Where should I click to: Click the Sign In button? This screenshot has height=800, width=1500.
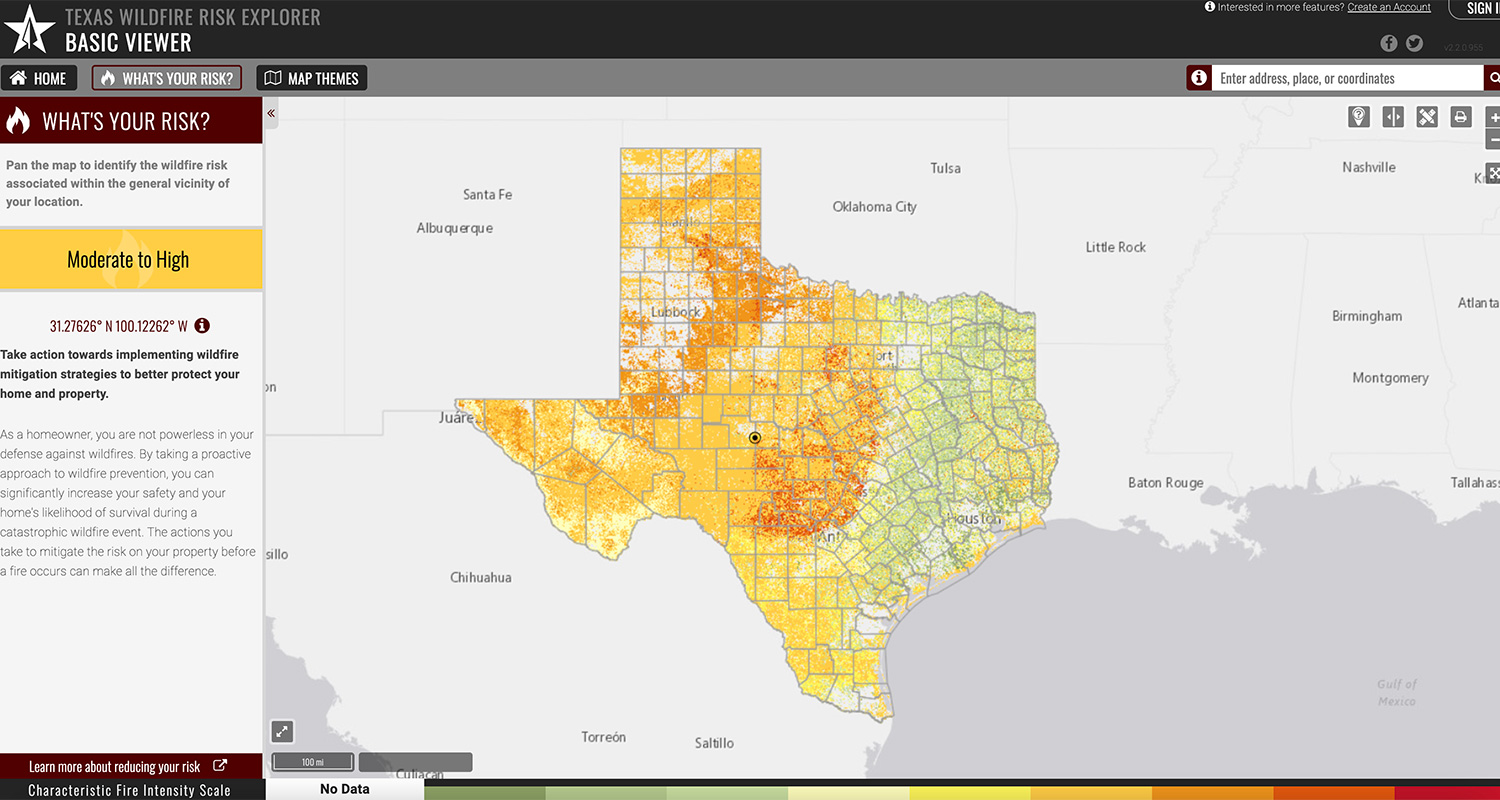pyautogui.click(x=1476, y=9)
